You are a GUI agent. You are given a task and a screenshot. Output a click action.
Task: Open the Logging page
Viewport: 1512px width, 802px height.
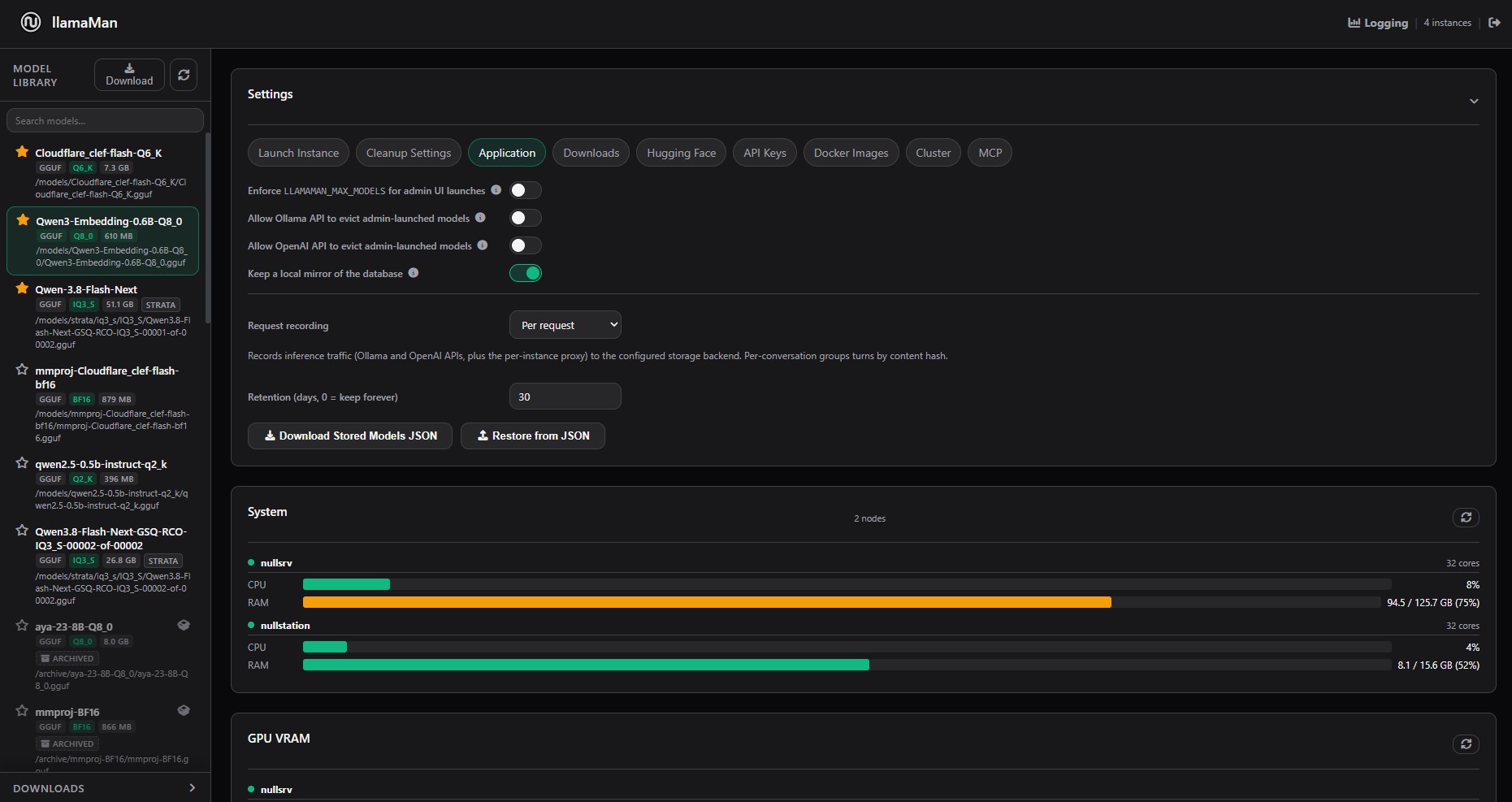[1378, 23]
